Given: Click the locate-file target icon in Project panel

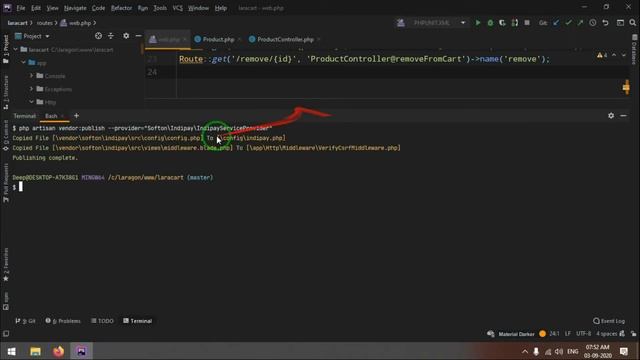Looking at the screenshot, I should [x=98, y=36].
